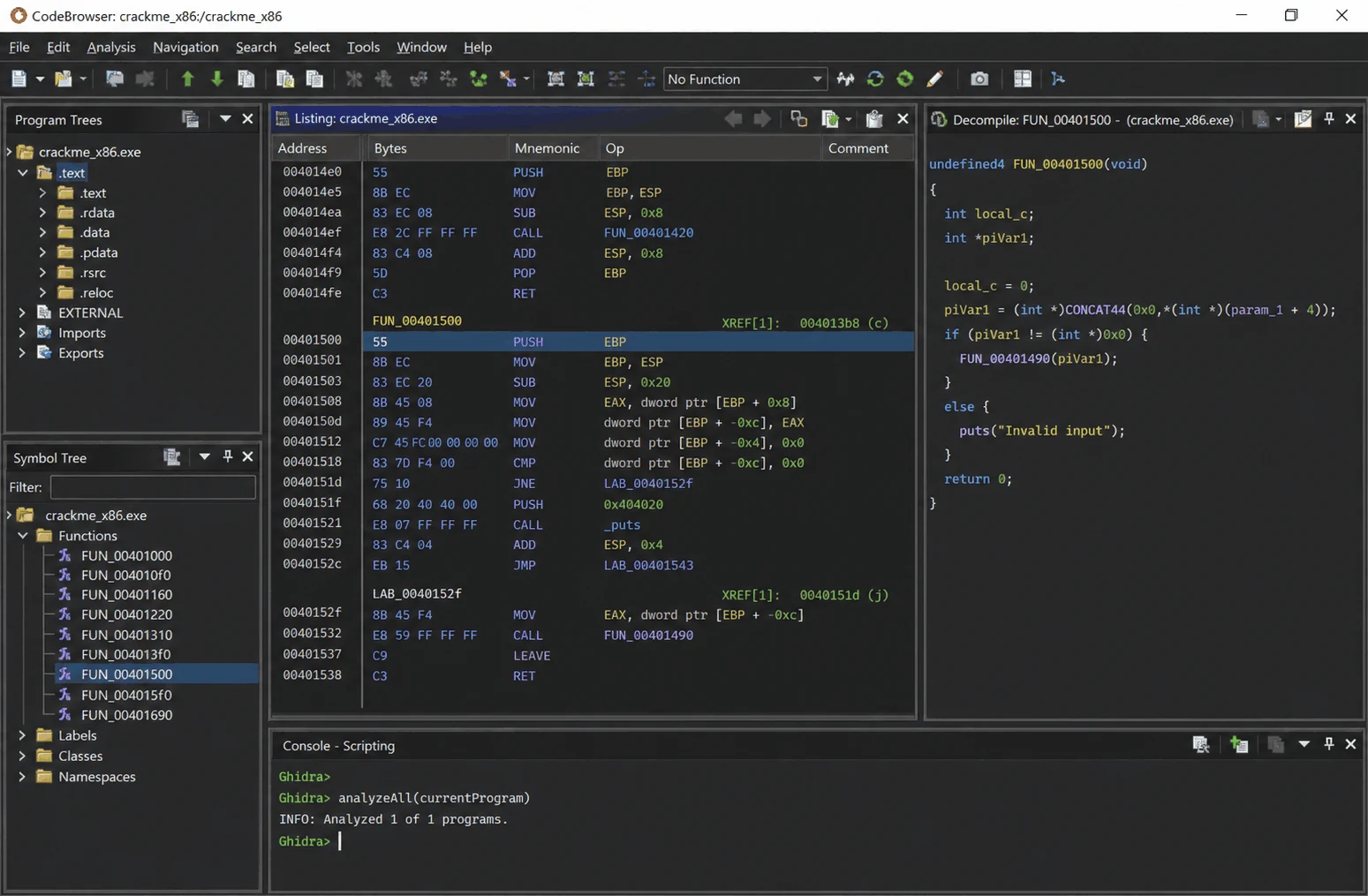Click the _puts call operand
Image resolution: width=1368 pixels, height=896 pixels.
click(x=622, y=524)
